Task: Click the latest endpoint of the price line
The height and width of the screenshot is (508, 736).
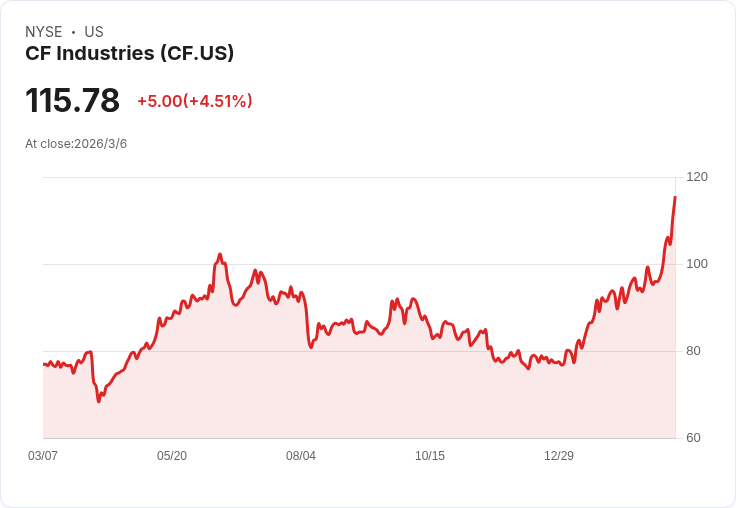Action: pyautogui.click(x=675, y=198)
